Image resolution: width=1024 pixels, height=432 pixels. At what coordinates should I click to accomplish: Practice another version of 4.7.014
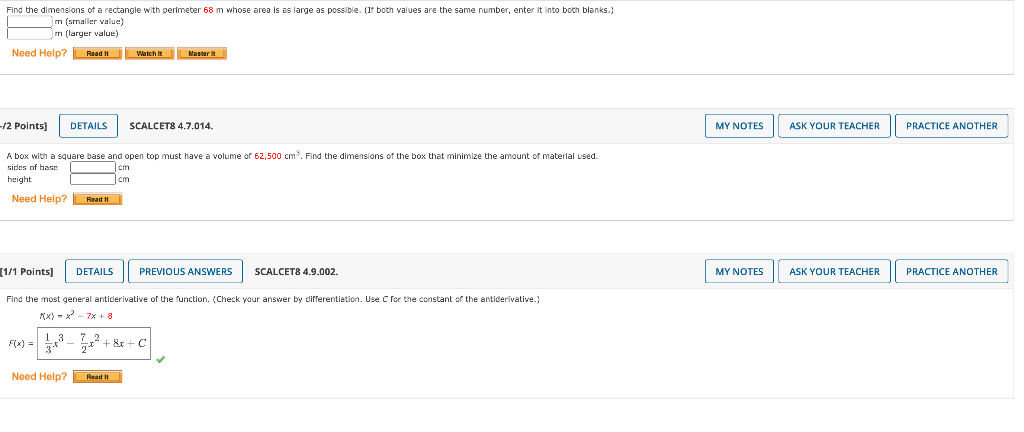pyautogui.click(x=952, y=126)
